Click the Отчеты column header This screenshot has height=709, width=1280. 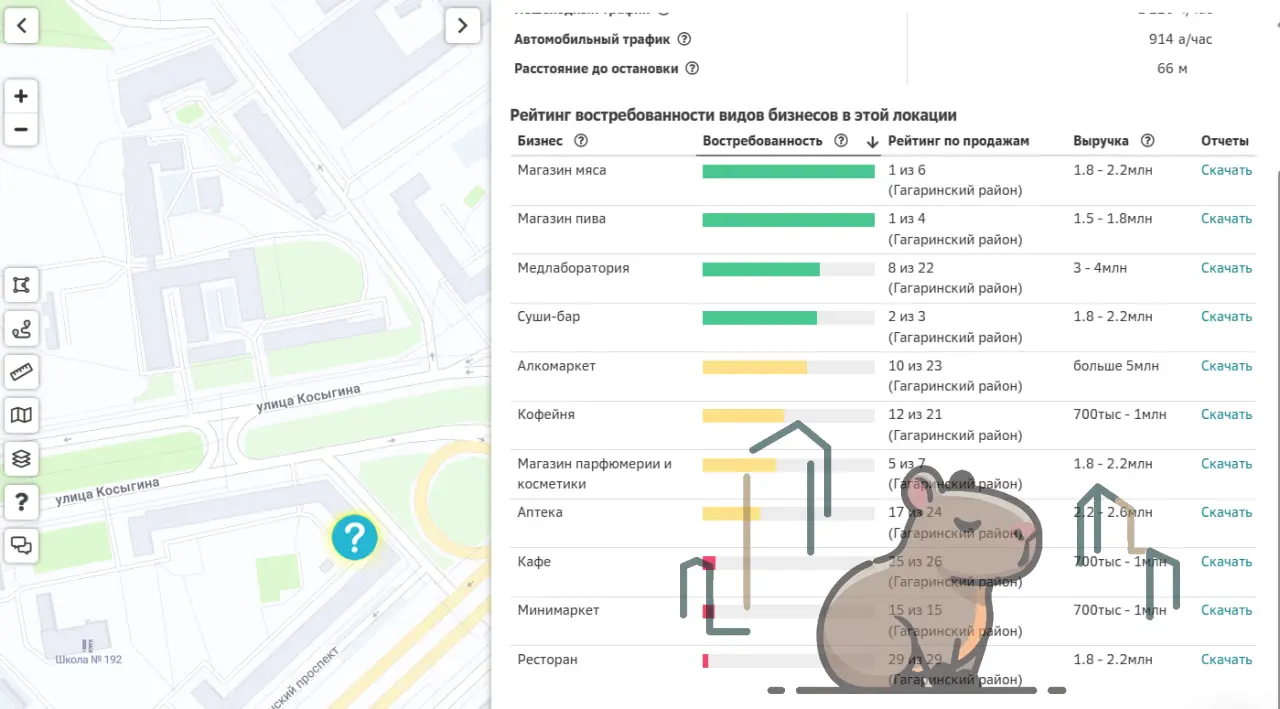(x=1225, y=141)
